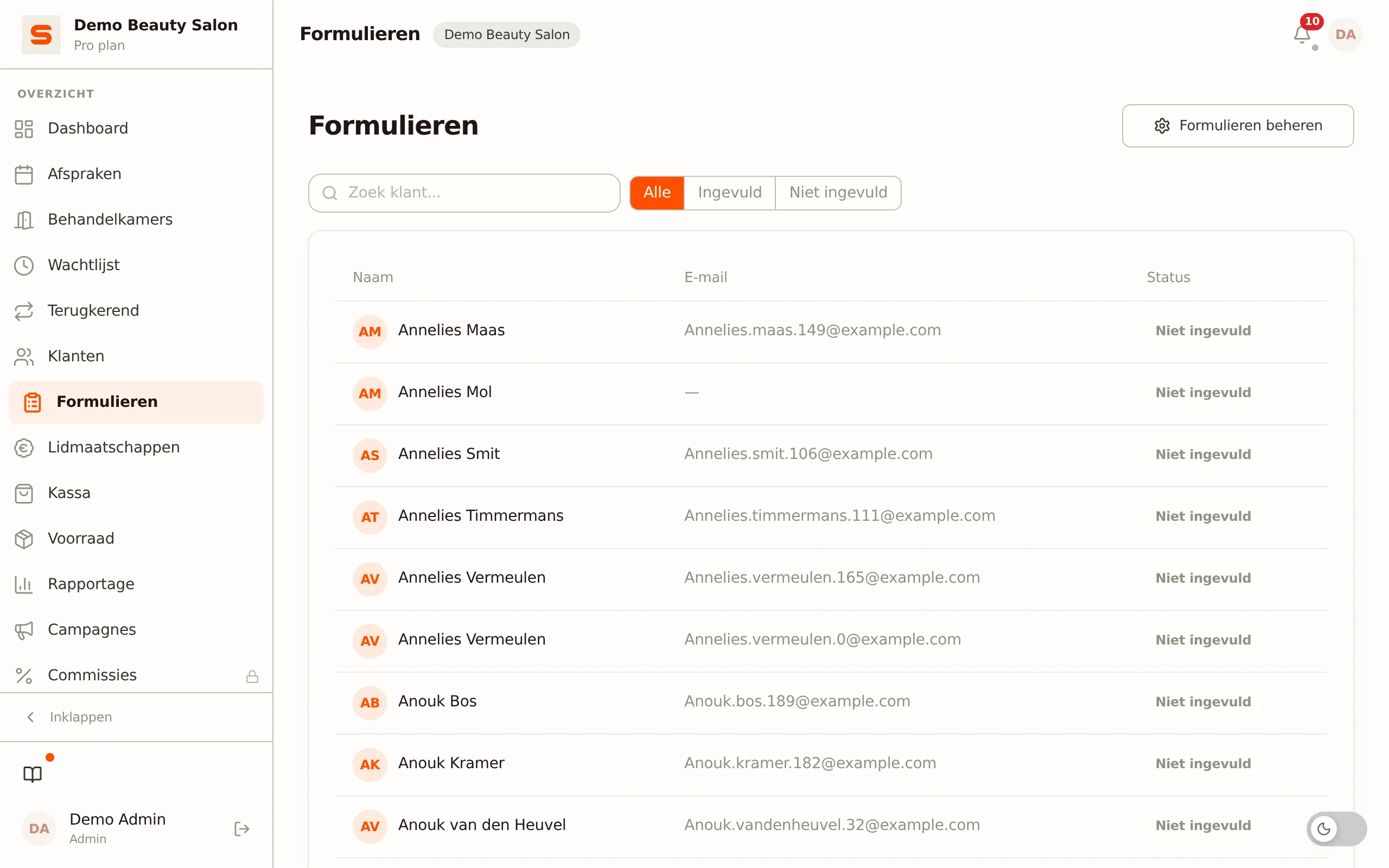Open the book help guide icon
Viewport: 1389px width, 868px height.
pyautogui.click(x=33, y=774)
